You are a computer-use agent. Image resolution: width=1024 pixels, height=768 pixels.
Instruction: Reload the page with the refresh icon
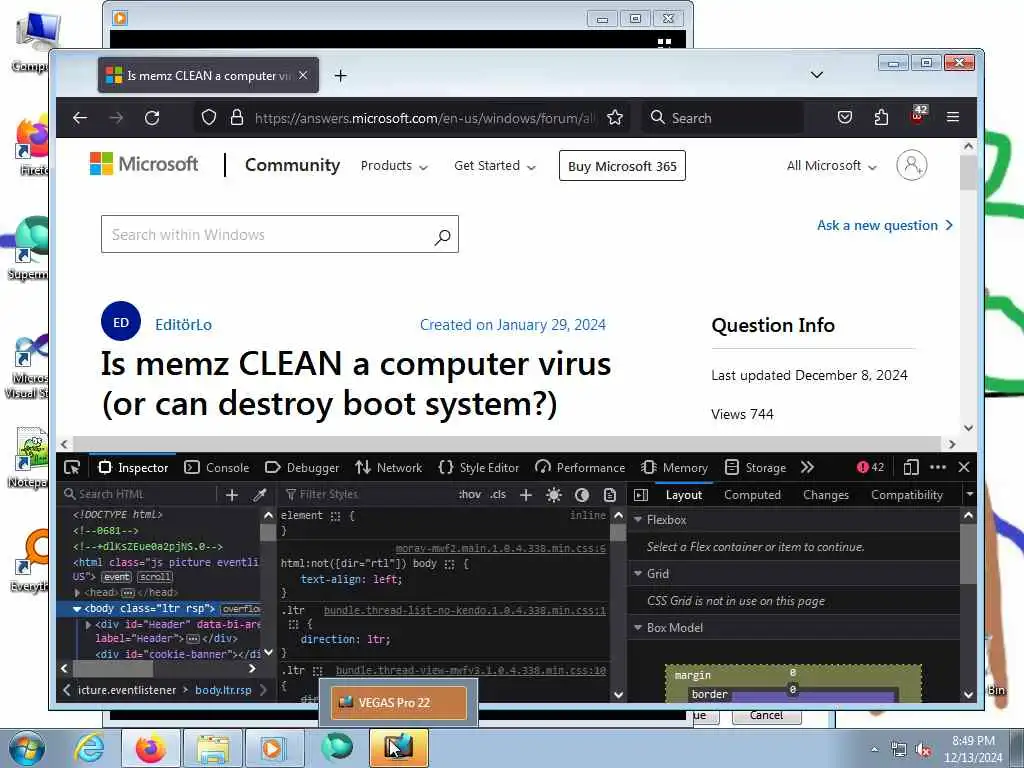tap(152, 118)
